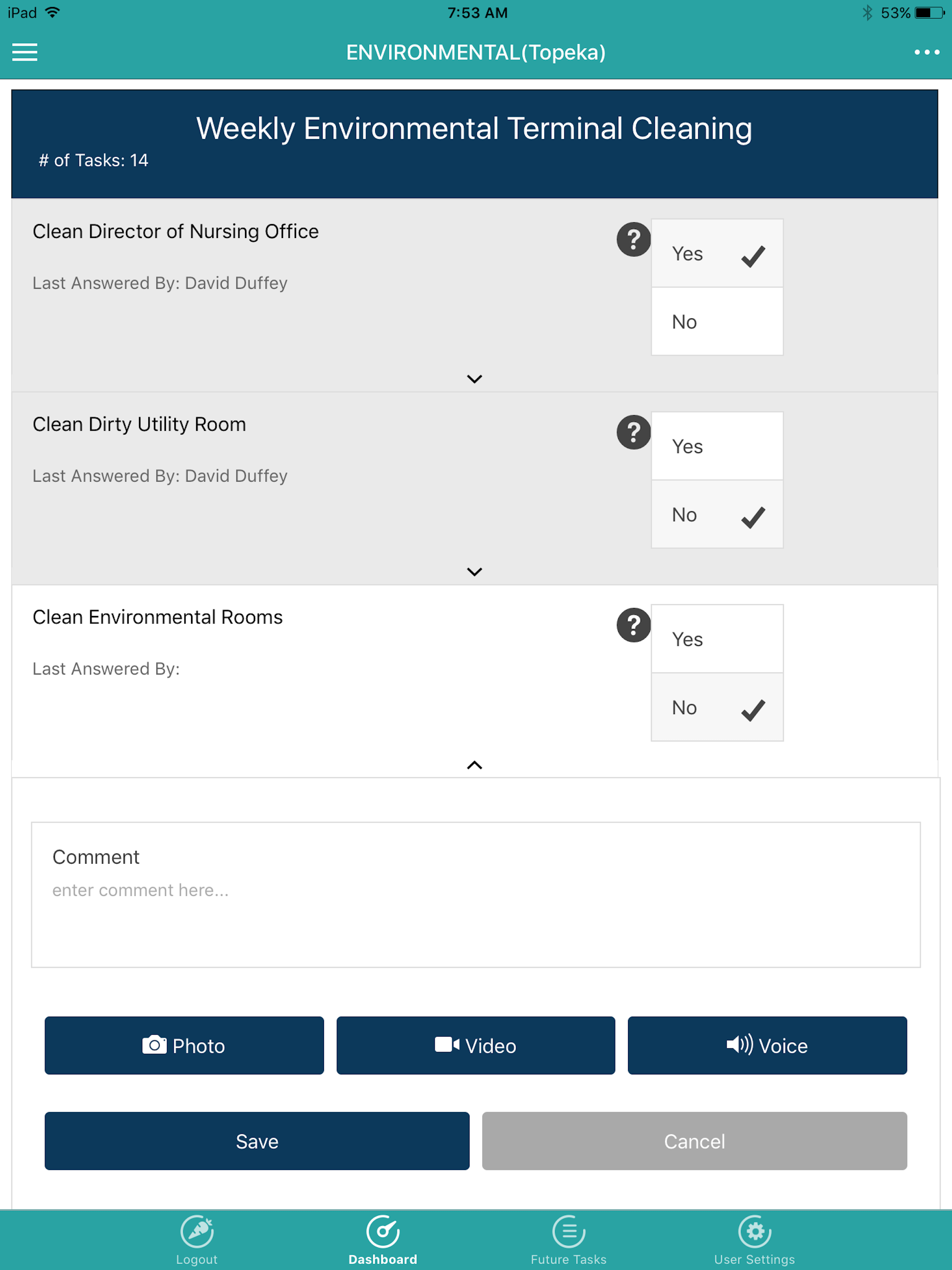The width and height of the screenshot is (952, 1270).
Task: Collapse the Clean Environmental Rooms details
Action: tap(475, 765)
